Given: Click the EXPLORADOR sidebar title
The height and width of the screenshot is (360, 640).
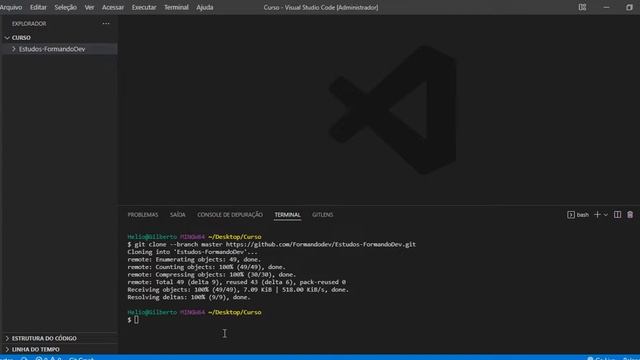Looking at the screenshot, I should click(x=29, y=24).
